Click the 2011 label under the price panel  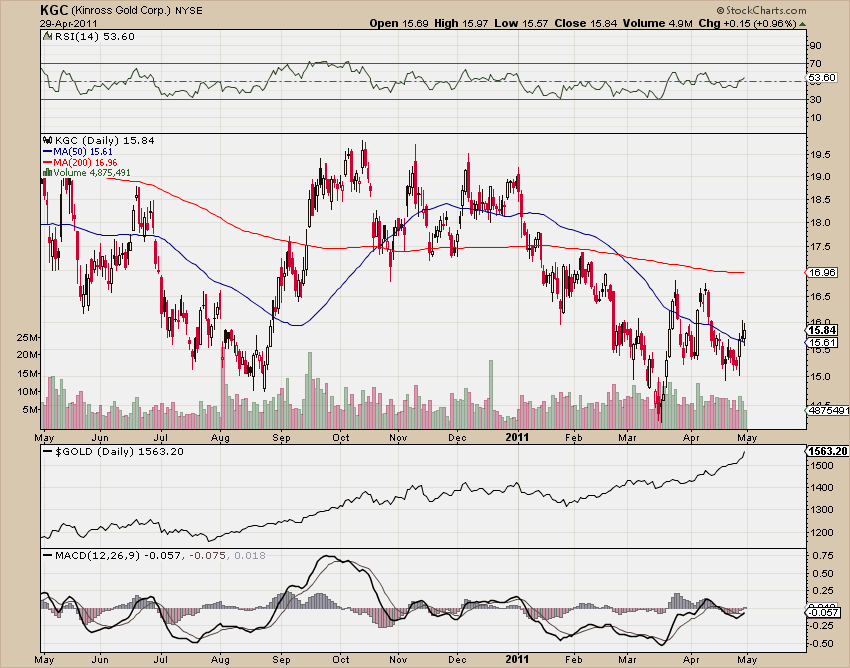coord(517,438)
